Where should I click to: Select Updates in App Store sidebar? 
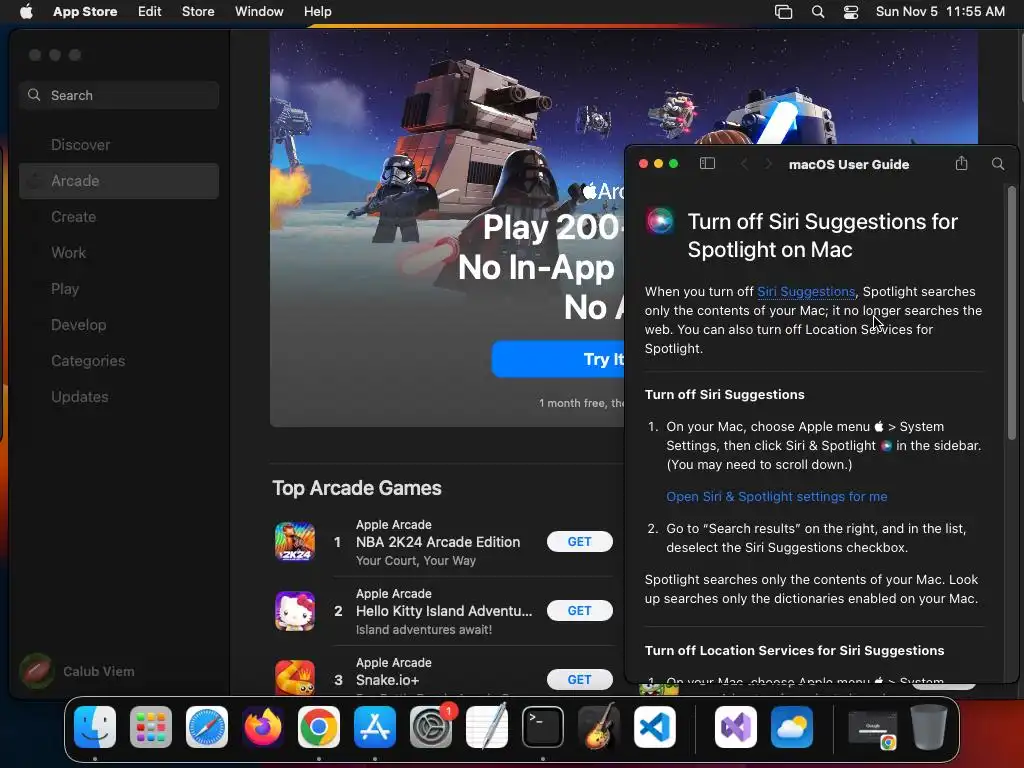(x=119, y=396)
